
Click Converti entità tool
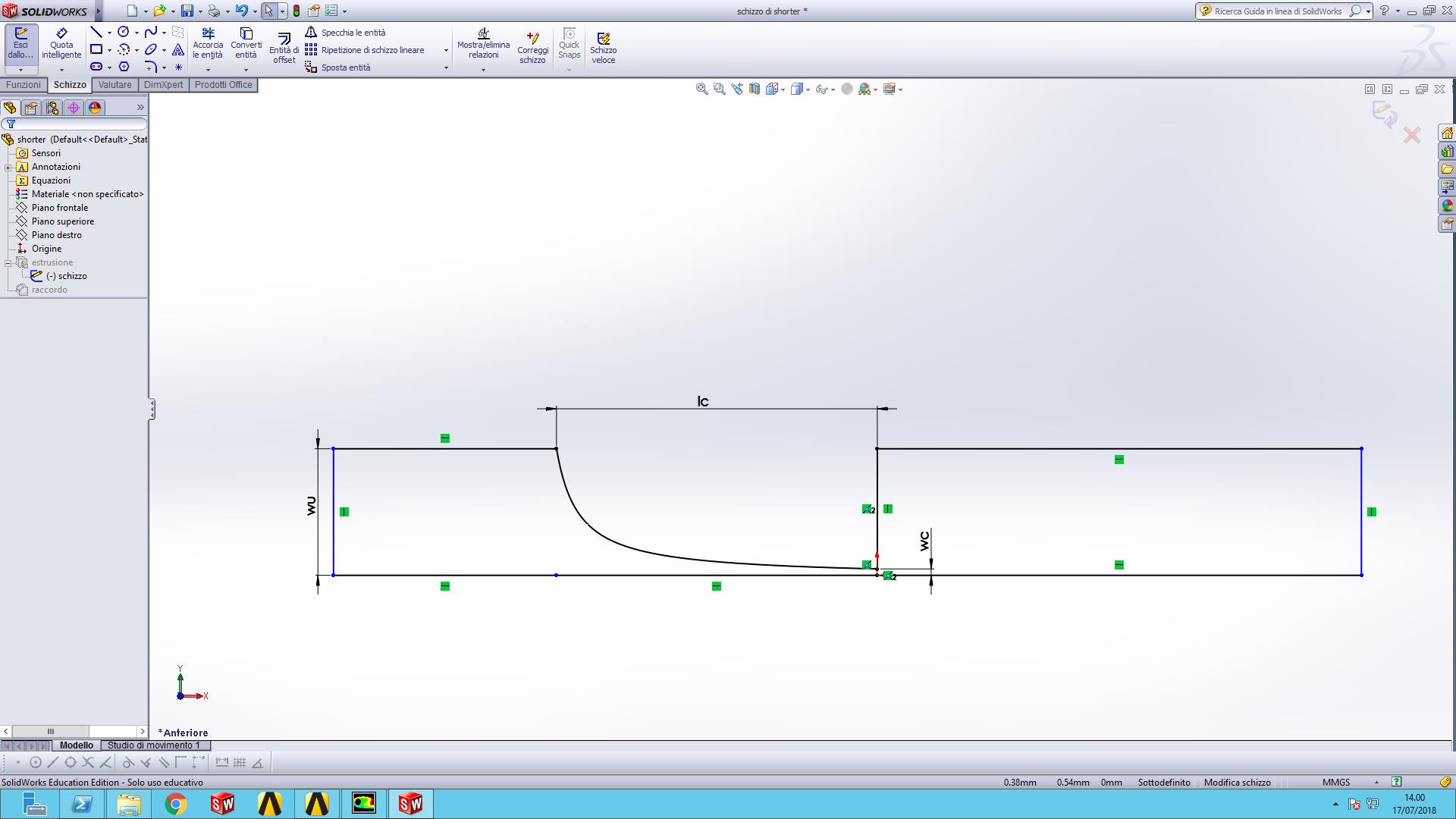click(x=246, y=44)
